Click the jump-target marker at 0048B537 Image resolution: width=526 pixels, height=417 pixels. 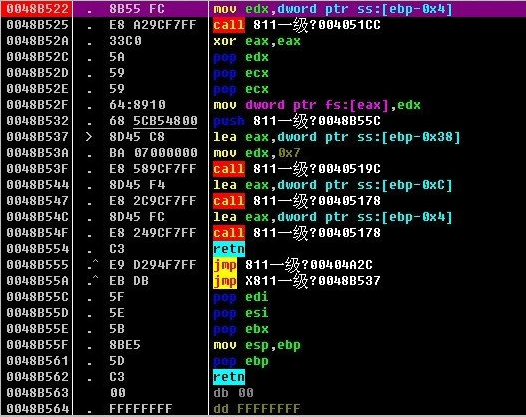[x=89, y=137]
